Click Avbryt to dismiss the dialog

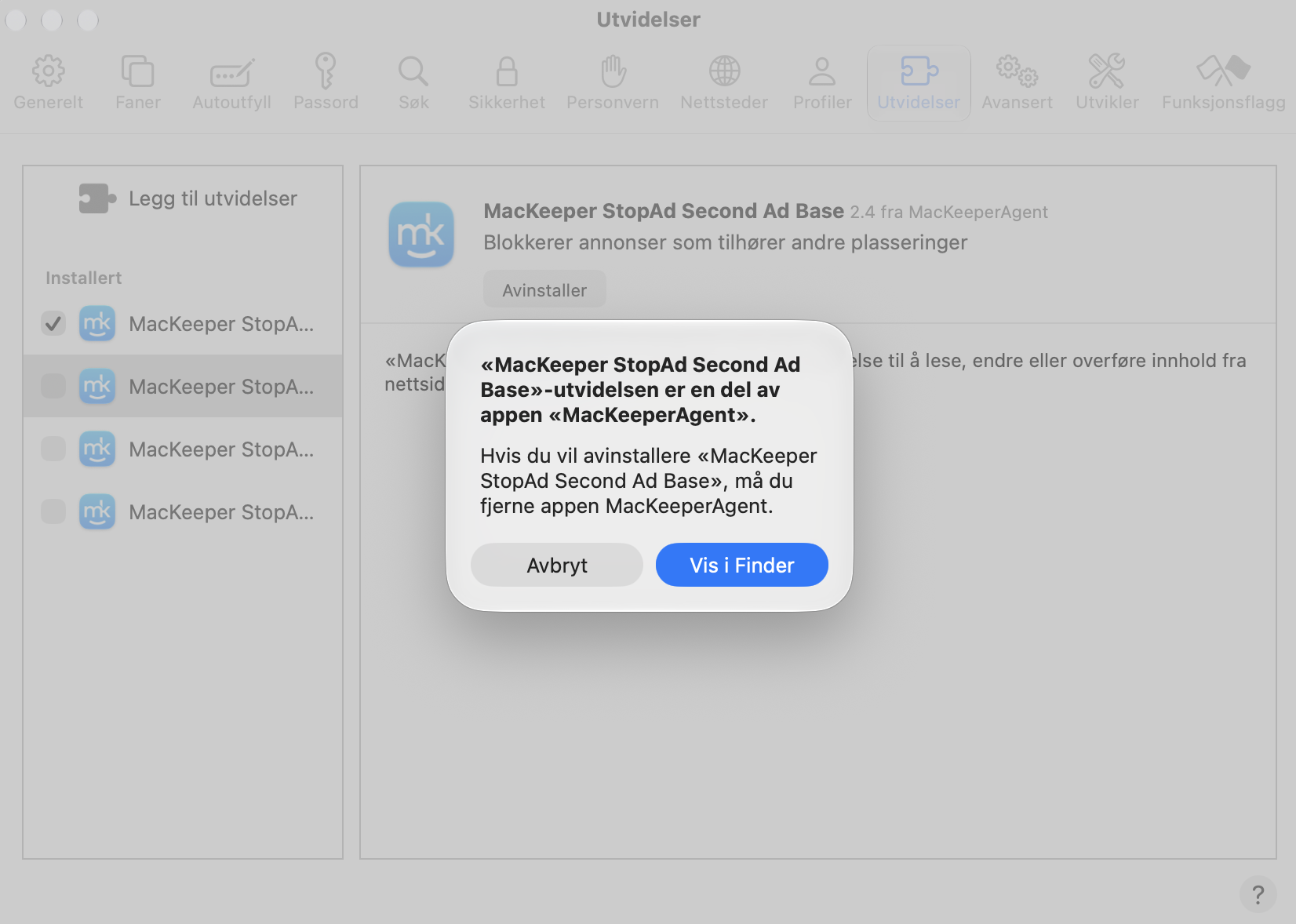[x=557, y=565]
